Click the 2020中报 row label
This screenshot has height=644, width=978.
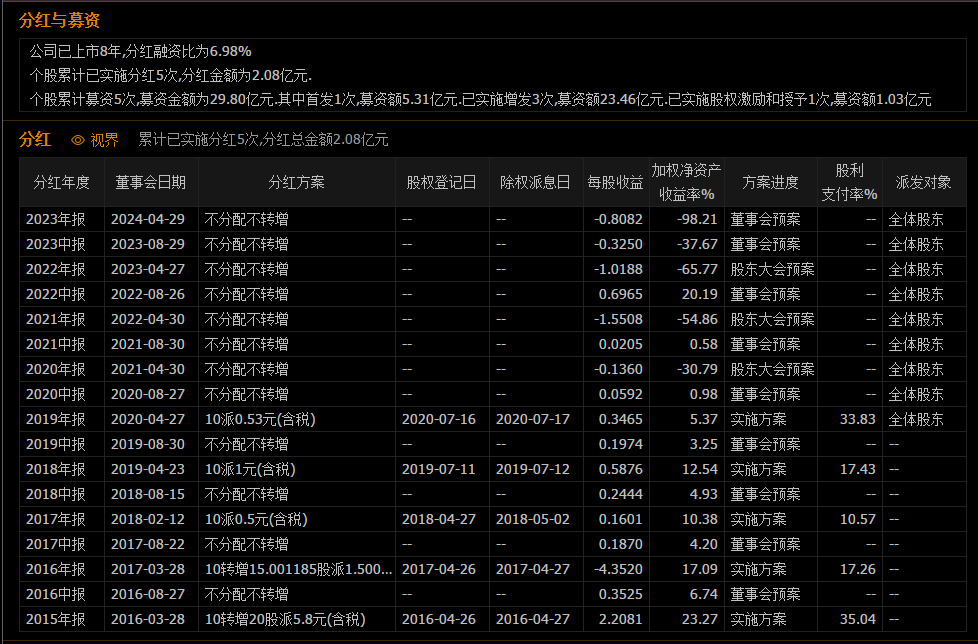click(56, 394)
